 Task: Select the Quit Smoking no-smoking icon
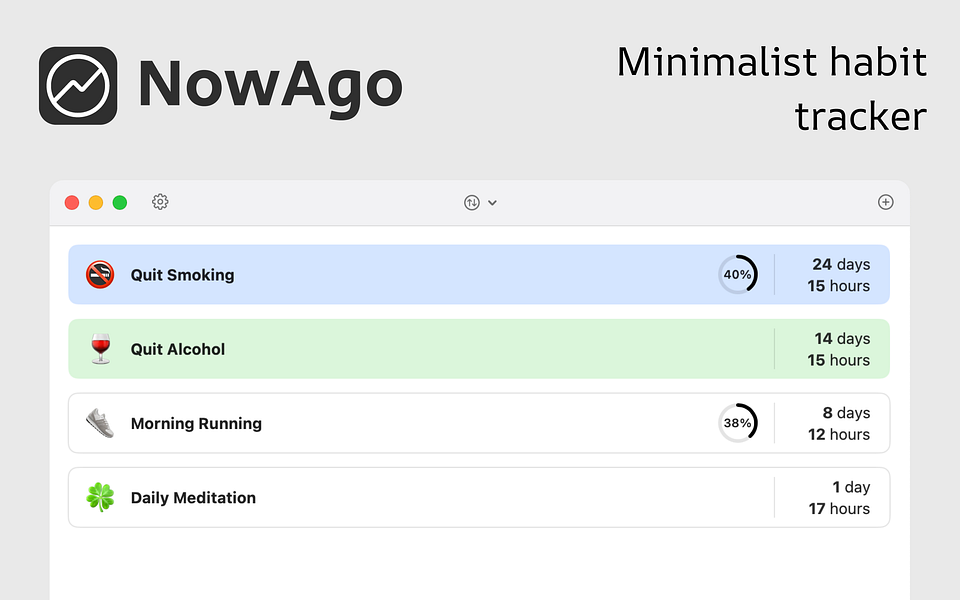(98, 274)
